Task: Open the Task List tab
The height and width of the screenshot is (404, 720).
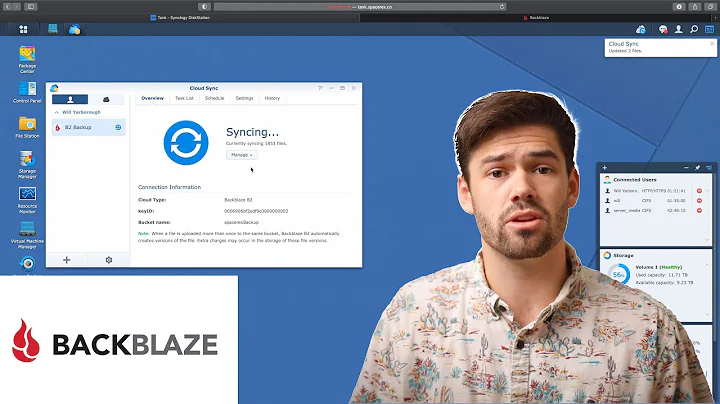Action: tap(184, 98)
